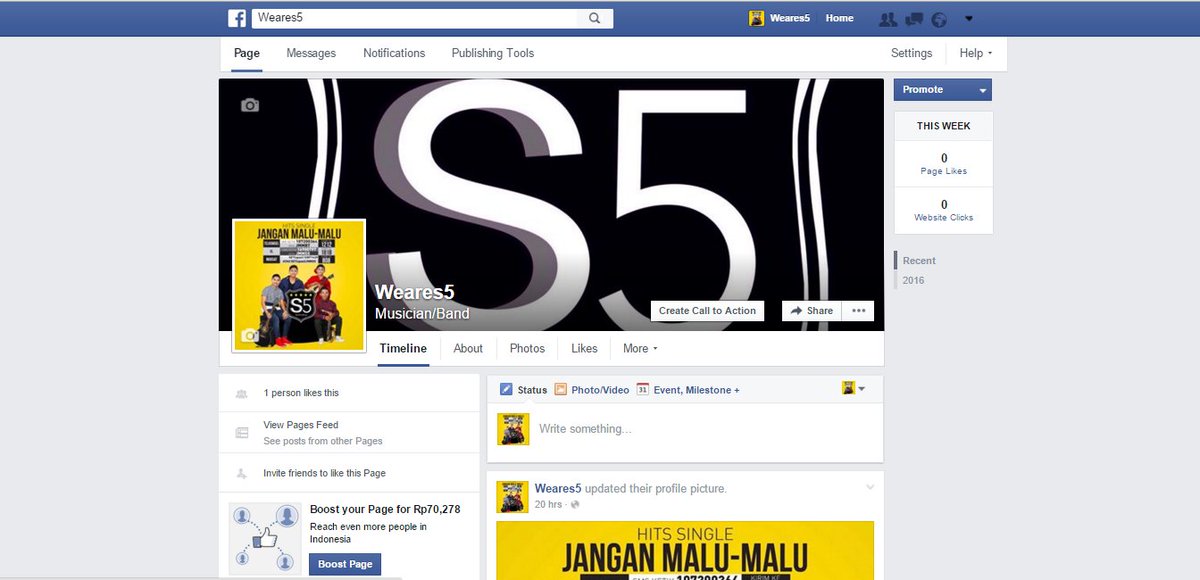Click the Create Call to Action button
Image resolution: width=1200 pixels, height=580 pixels.
pyautogui.click(x=707, y=311)
